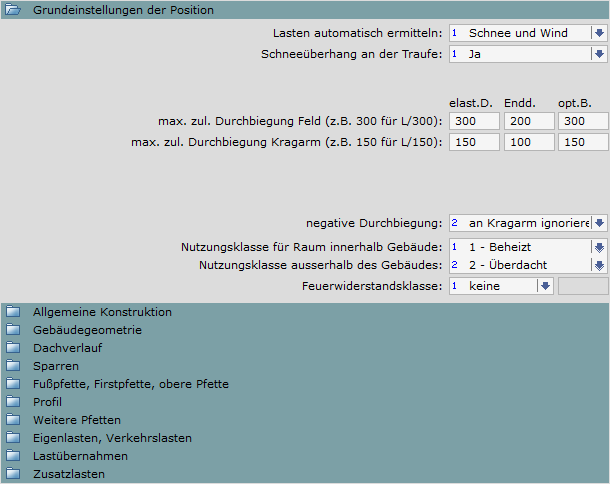Click folder icon next to Profil
The height and width of the screenshot is (484, 610).
click(x=13, y=402)
